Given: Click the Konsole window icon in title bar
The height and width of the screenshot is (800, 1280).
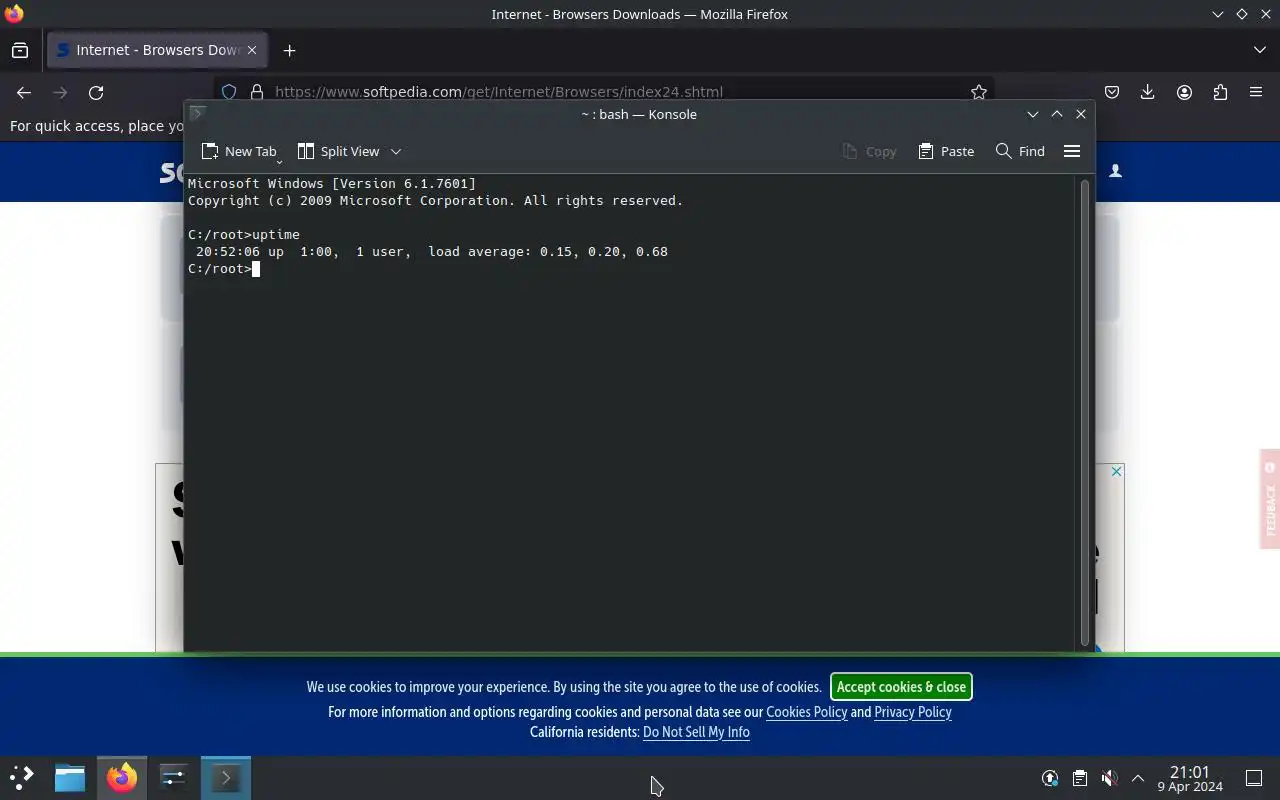Looking at the screenshot, I should 197,114.
